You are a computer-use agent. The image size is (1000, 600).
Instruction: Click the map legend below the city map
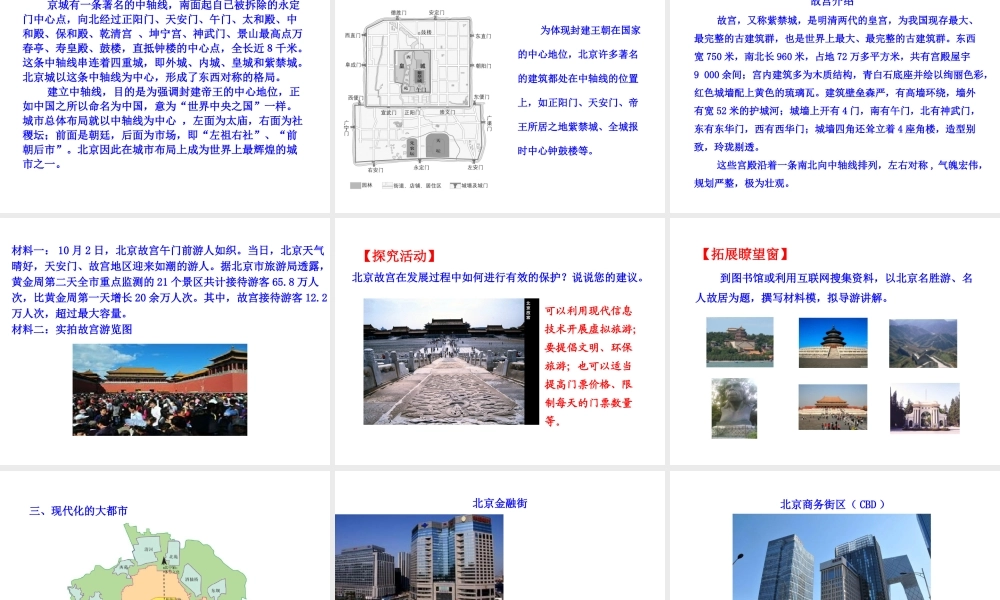(x=419, y=186)
